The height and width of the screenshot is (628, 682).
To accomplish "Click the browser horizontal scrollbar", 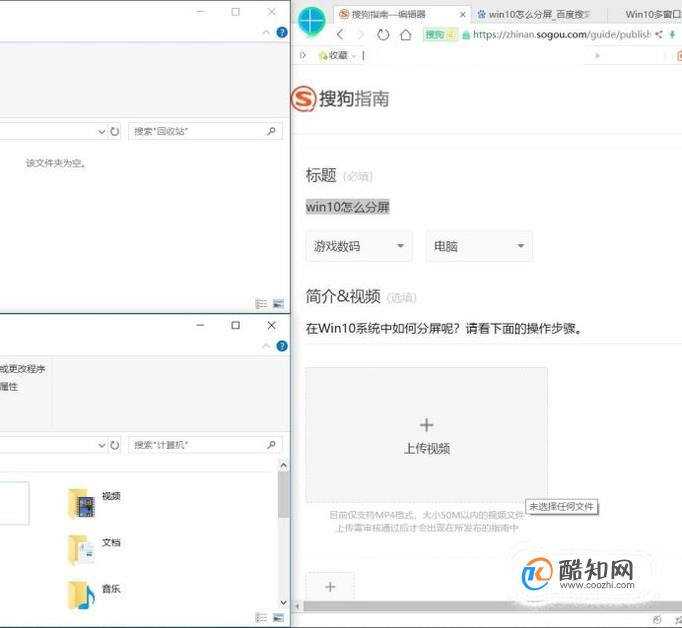I will point(493,606).
